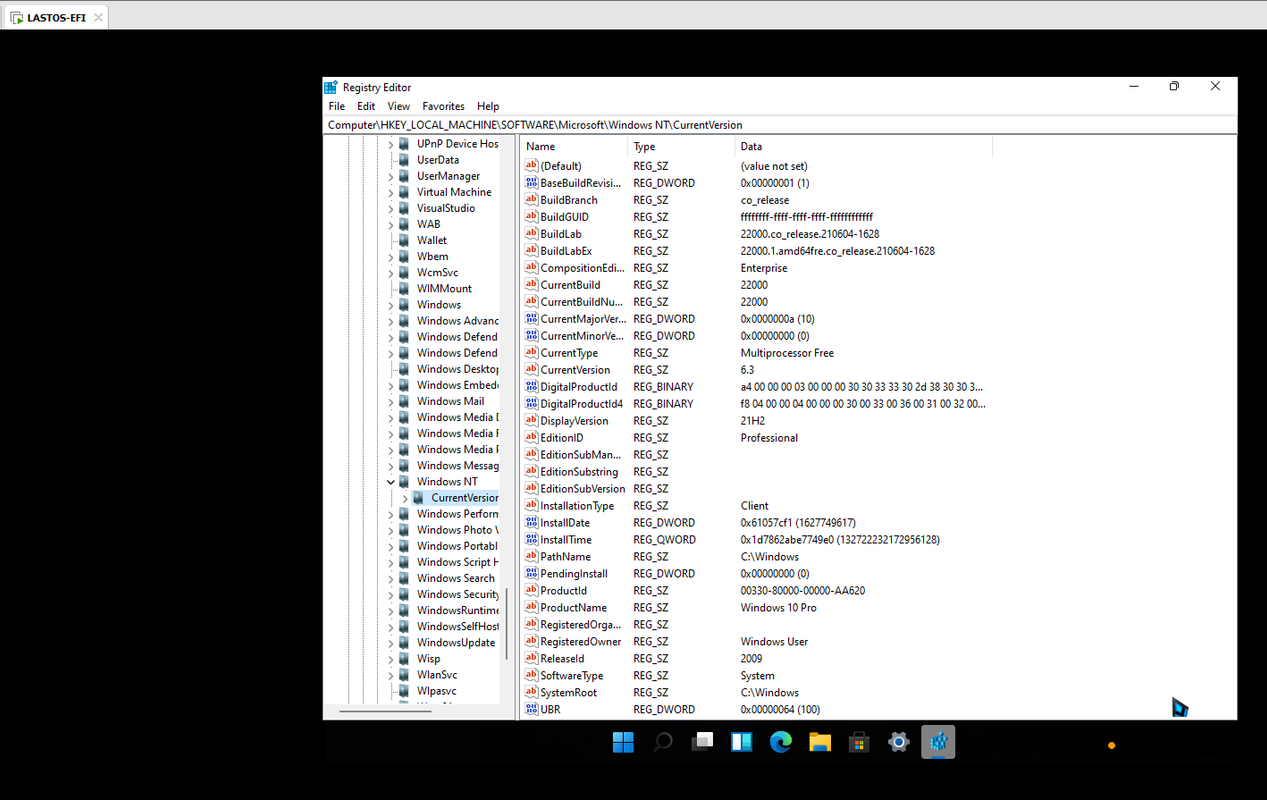Image resolution: width=1267 pixels, height=800 pixels.
Task: Select the Wallet key folder icon
Action: pos(405,240)
